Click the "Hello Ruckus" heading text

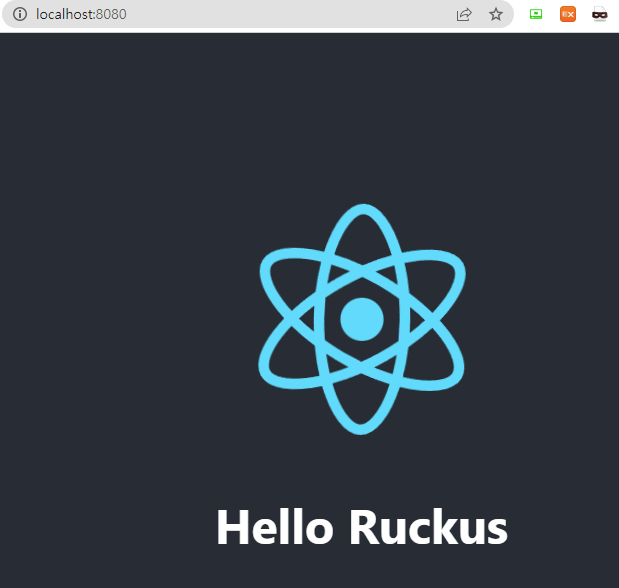362,527
